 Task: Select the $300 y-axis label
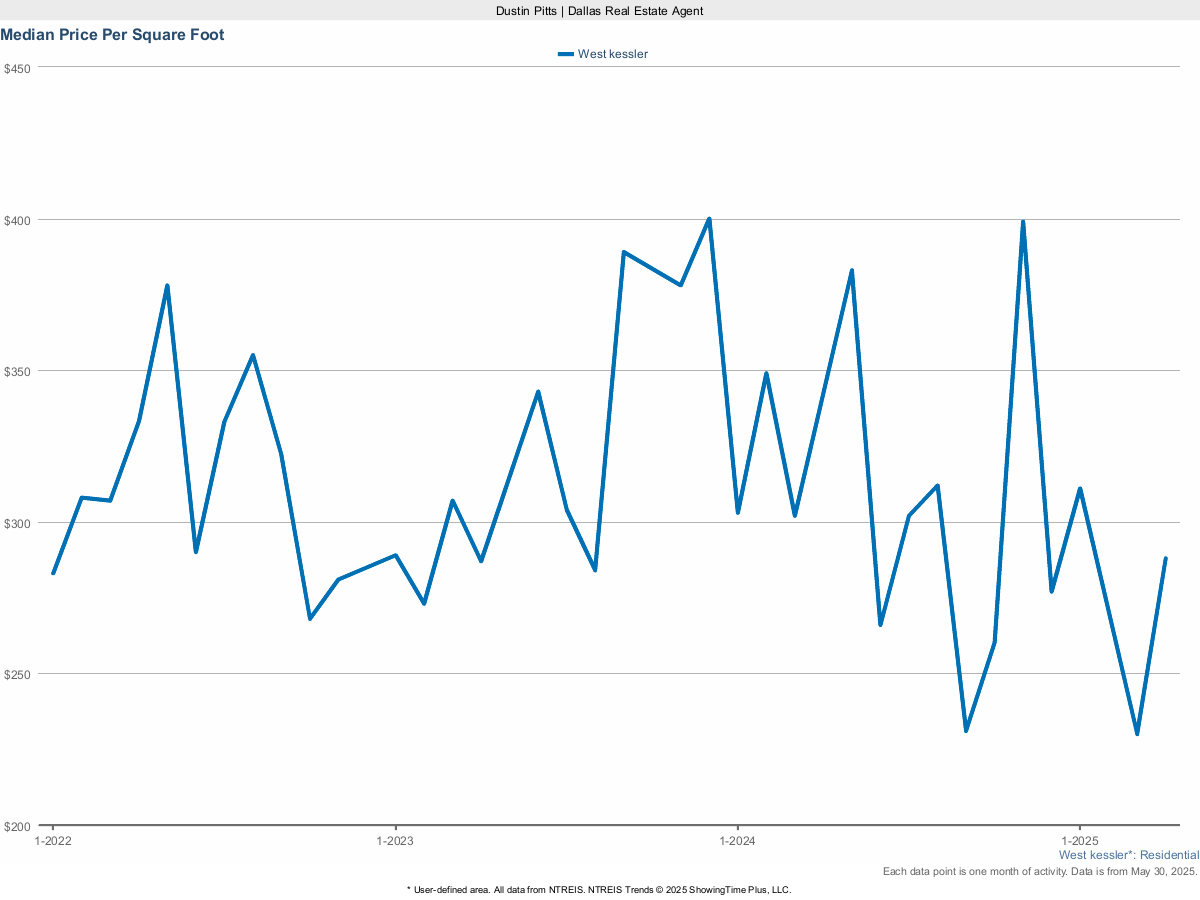click(18, 523)
